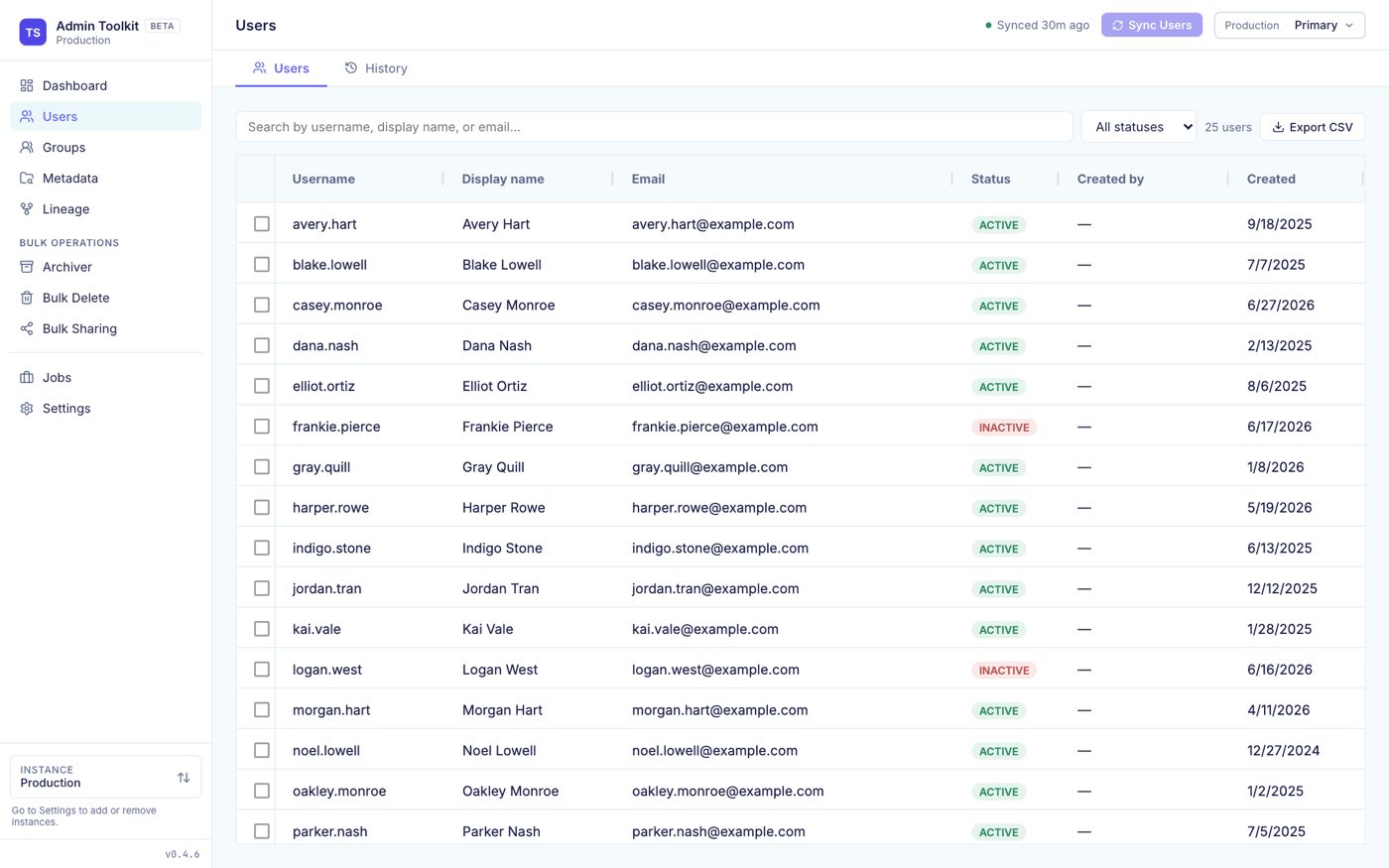Tick the checkbox for jordan.tran
Image resolution: width=1389 pixels, height=868 pixels.
tap(262, 588)
